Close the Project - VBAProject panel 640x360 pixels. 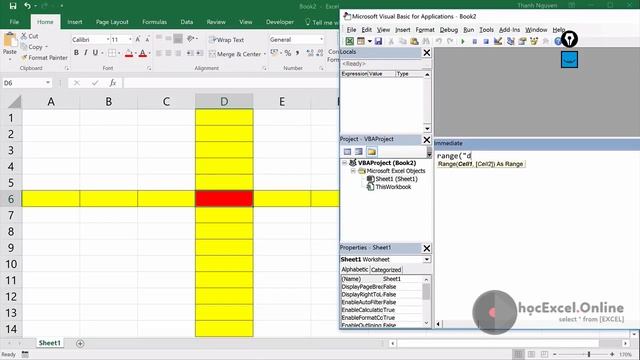427,140
